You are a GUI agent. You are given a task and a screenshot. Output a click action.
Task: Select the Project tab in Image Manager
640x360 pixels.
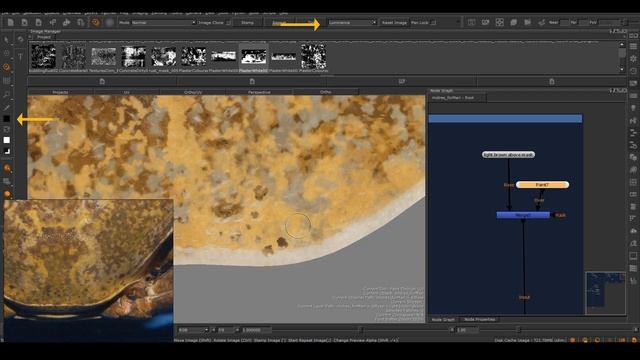[44, 37]
